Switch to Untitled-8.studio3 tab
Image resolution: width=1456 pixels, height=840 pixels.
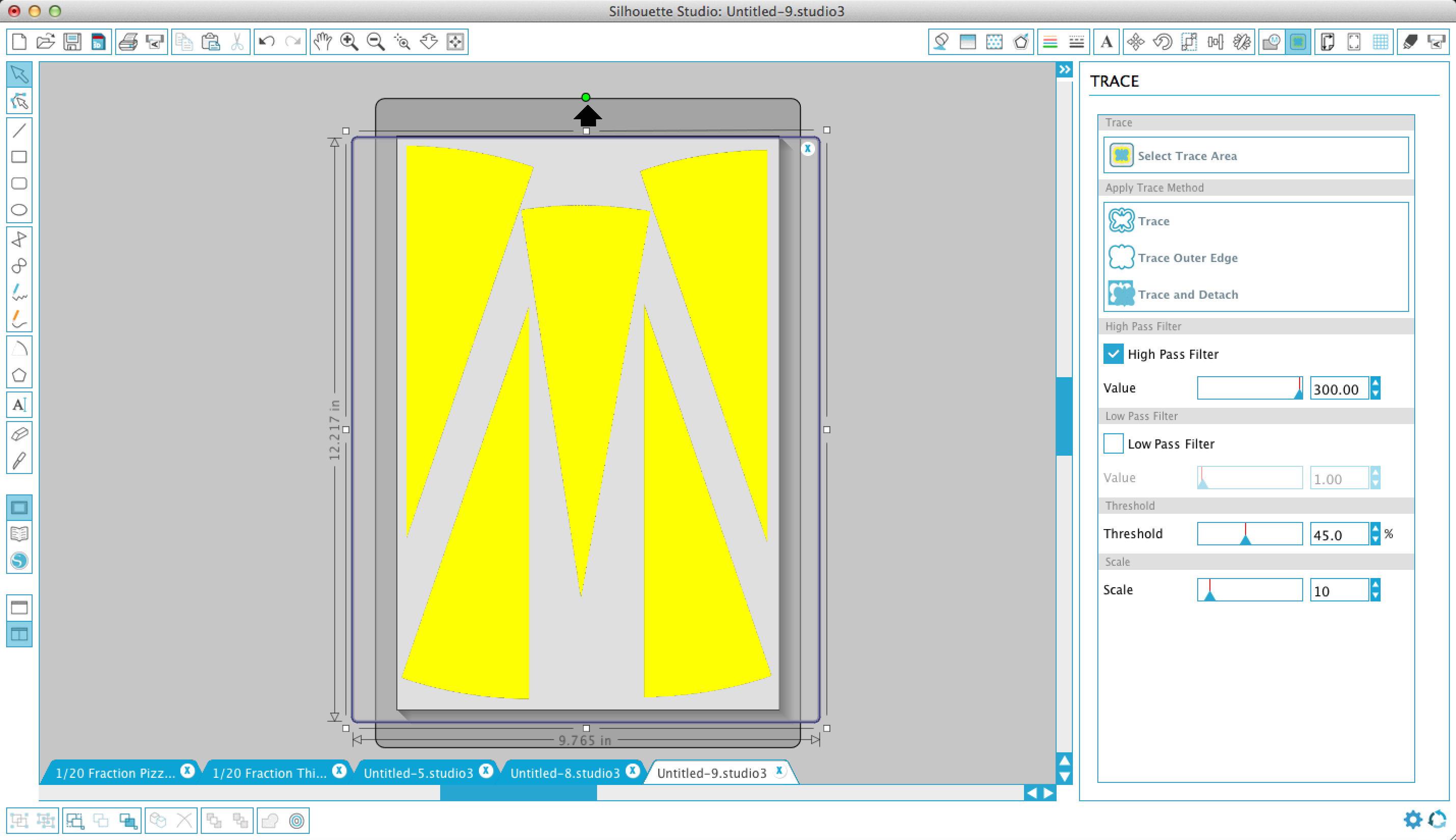pyautogui.click(x=565, y=773)
